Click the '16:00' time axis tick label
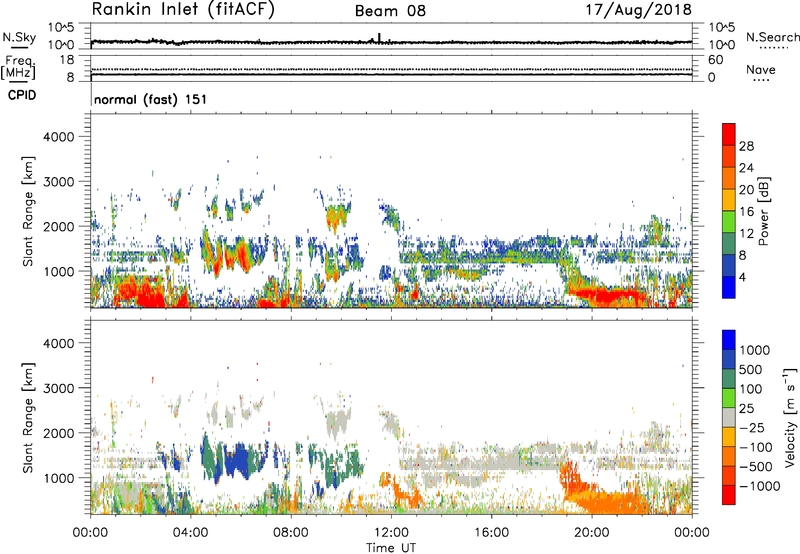 (491, 533)
